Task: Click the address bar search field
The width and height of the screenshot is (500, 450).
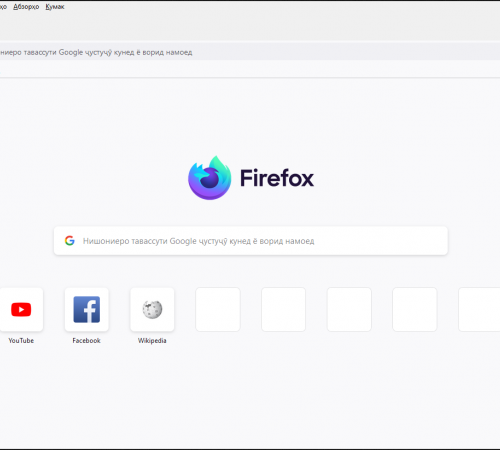Action: click(250, 52)
